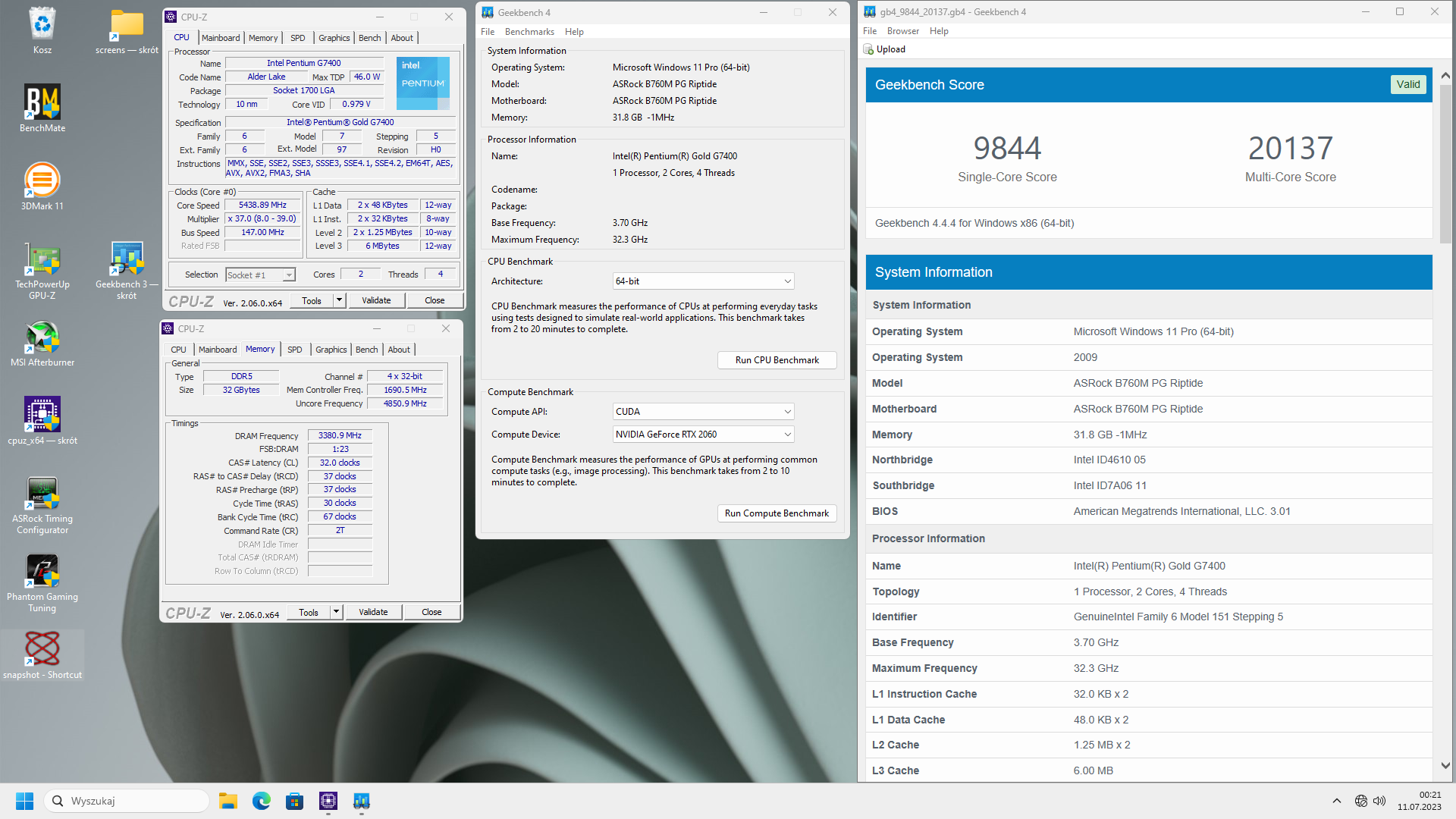Click the results window scrollbar up arrow
The width and height of the screenshot is (1456, 819).
(1445, 76)
